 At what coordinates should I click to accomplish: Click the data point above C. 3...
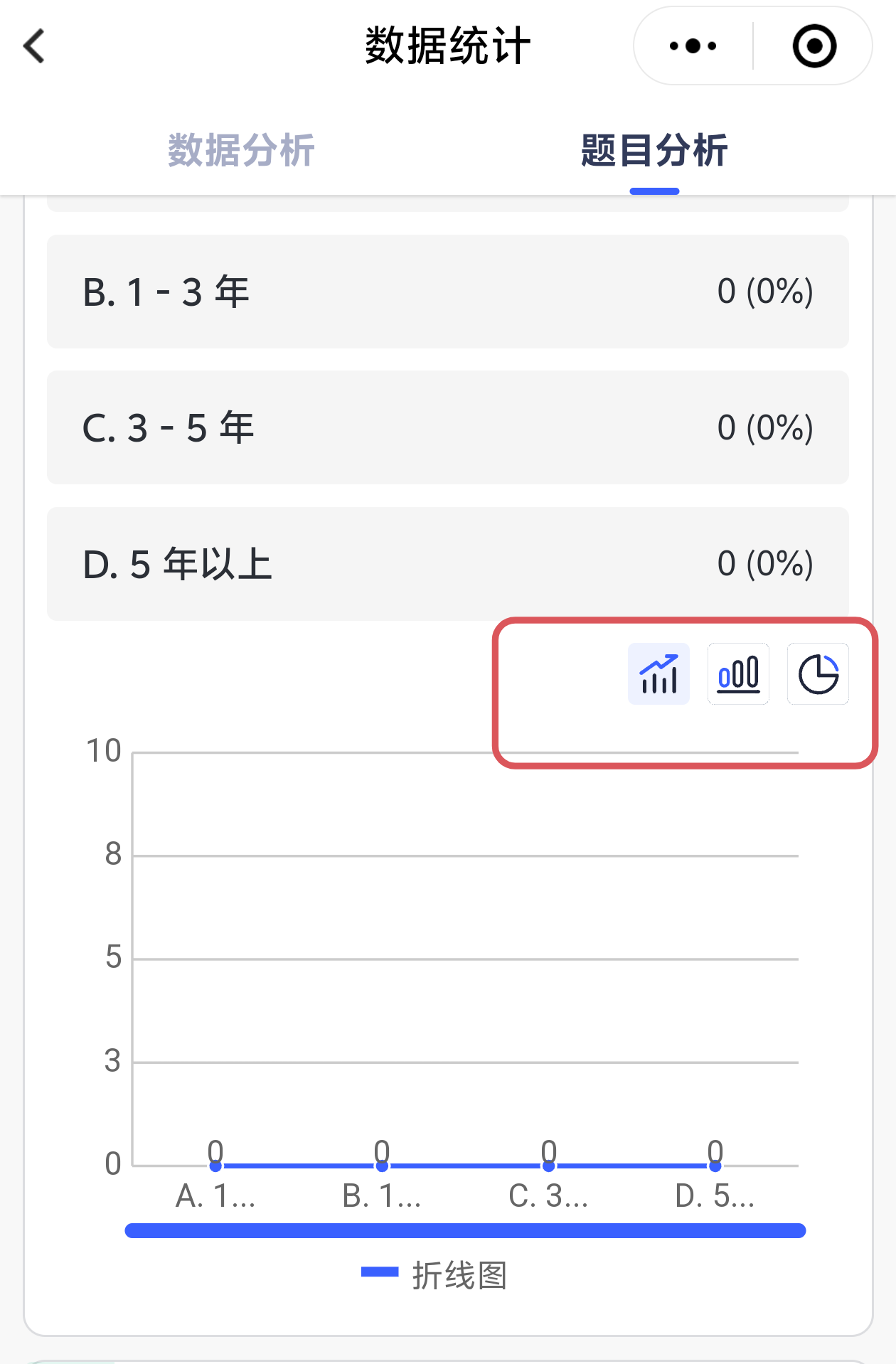[x=548, y=1166]
